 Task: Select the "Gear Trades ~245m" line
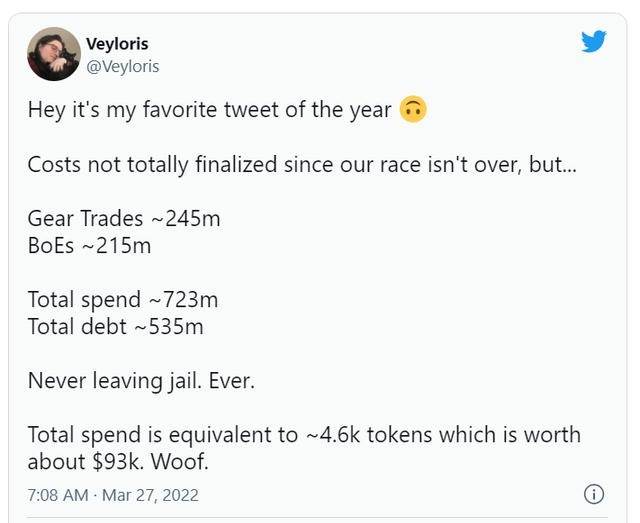pyautogui.click(x=123, y=218)
